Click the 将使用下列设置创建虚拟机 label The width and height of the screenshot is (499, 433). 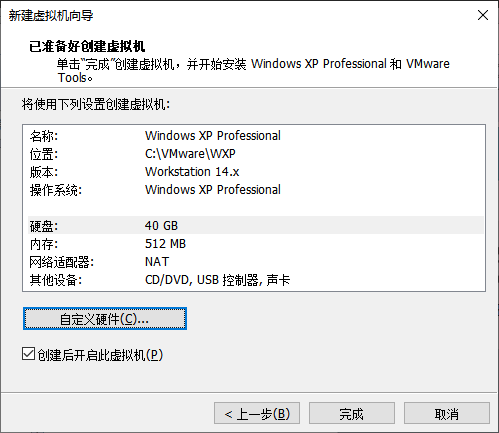(96, 104)
